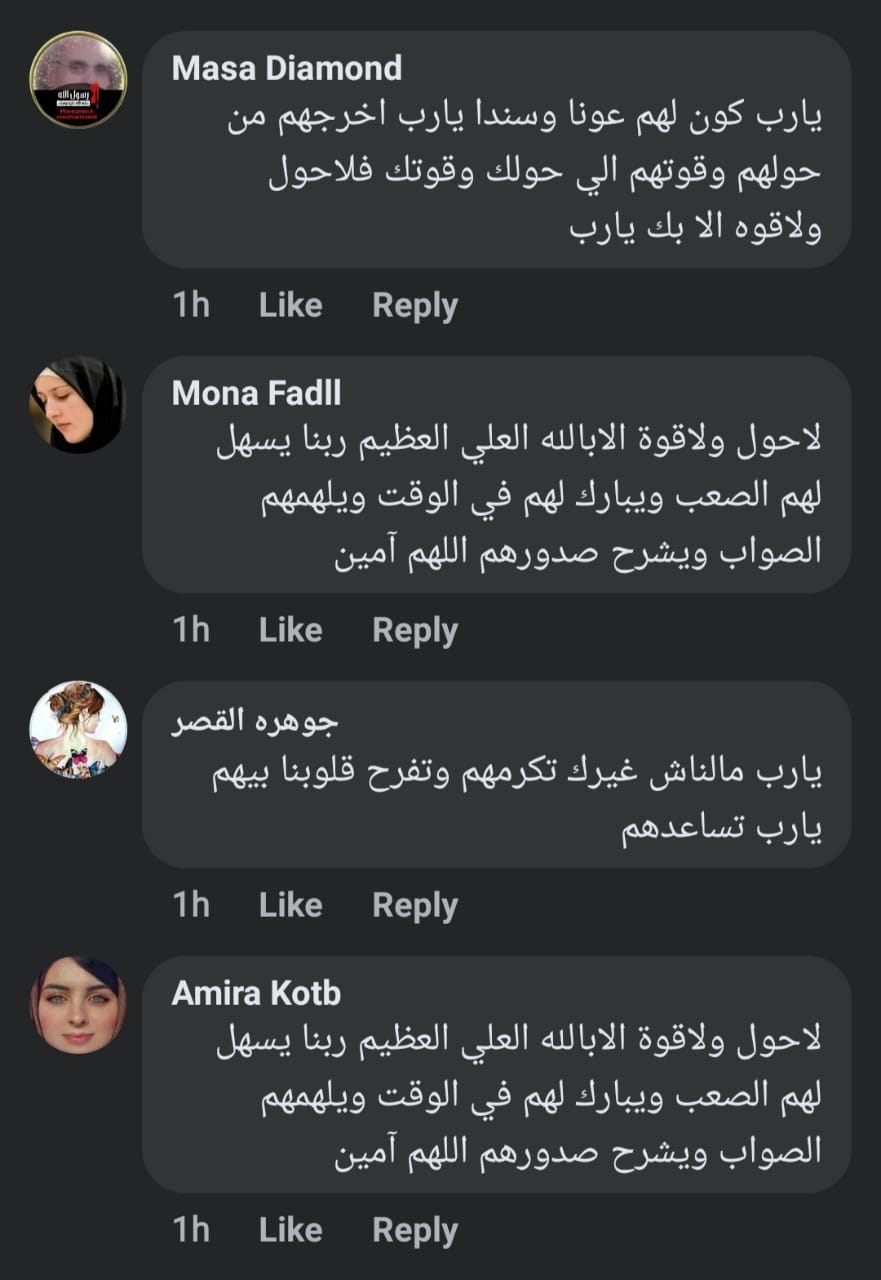Screen dimensions: 881x1280
Task: Open Masa Diamond's profile picture
Action: [78, 79]
